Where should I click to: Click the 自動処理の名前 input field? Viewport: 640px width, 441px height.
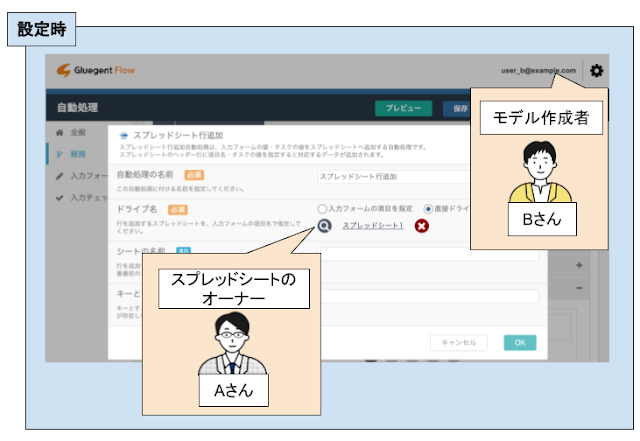click(x=394, y=176)
